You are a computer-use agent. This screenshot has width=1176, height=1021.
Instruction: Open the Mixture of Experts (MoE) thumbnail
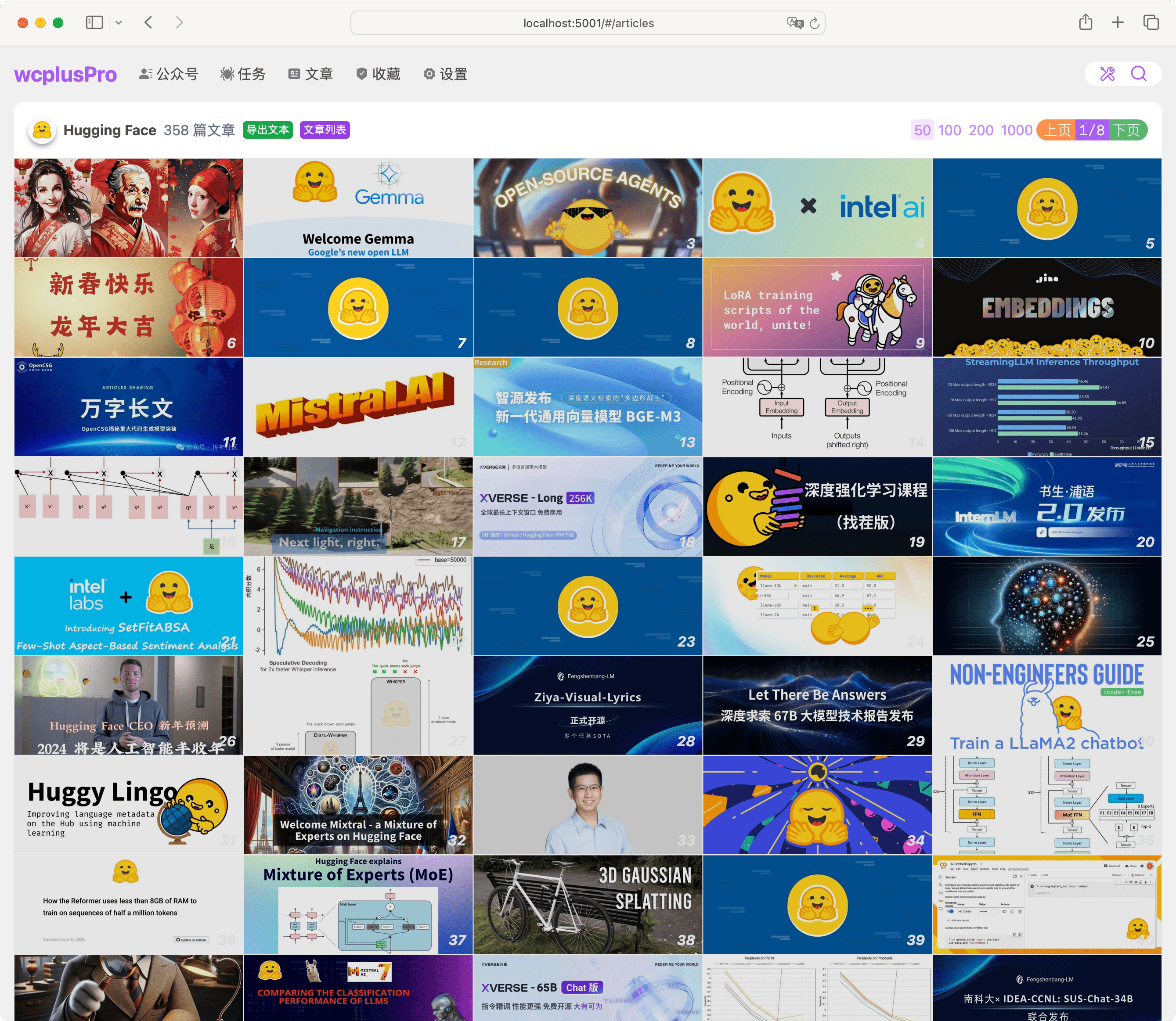(x=358, y=905)
